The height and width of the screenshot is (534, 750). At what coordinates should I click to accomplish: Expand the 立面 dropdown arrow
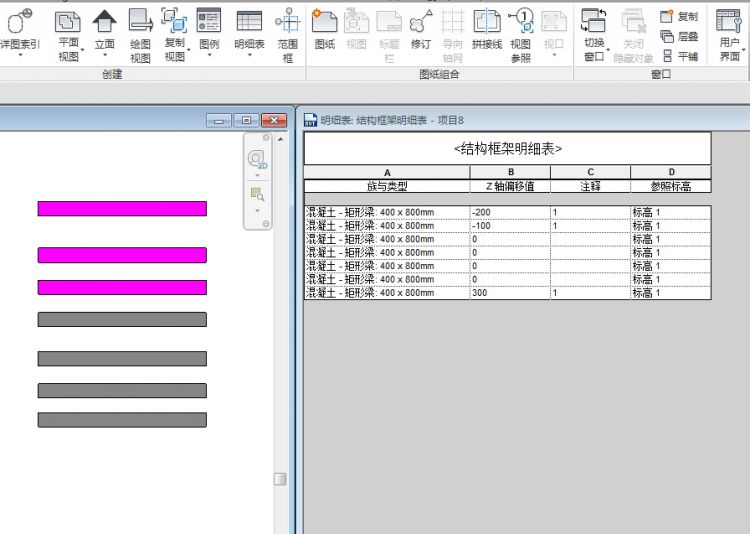[105, 55]
